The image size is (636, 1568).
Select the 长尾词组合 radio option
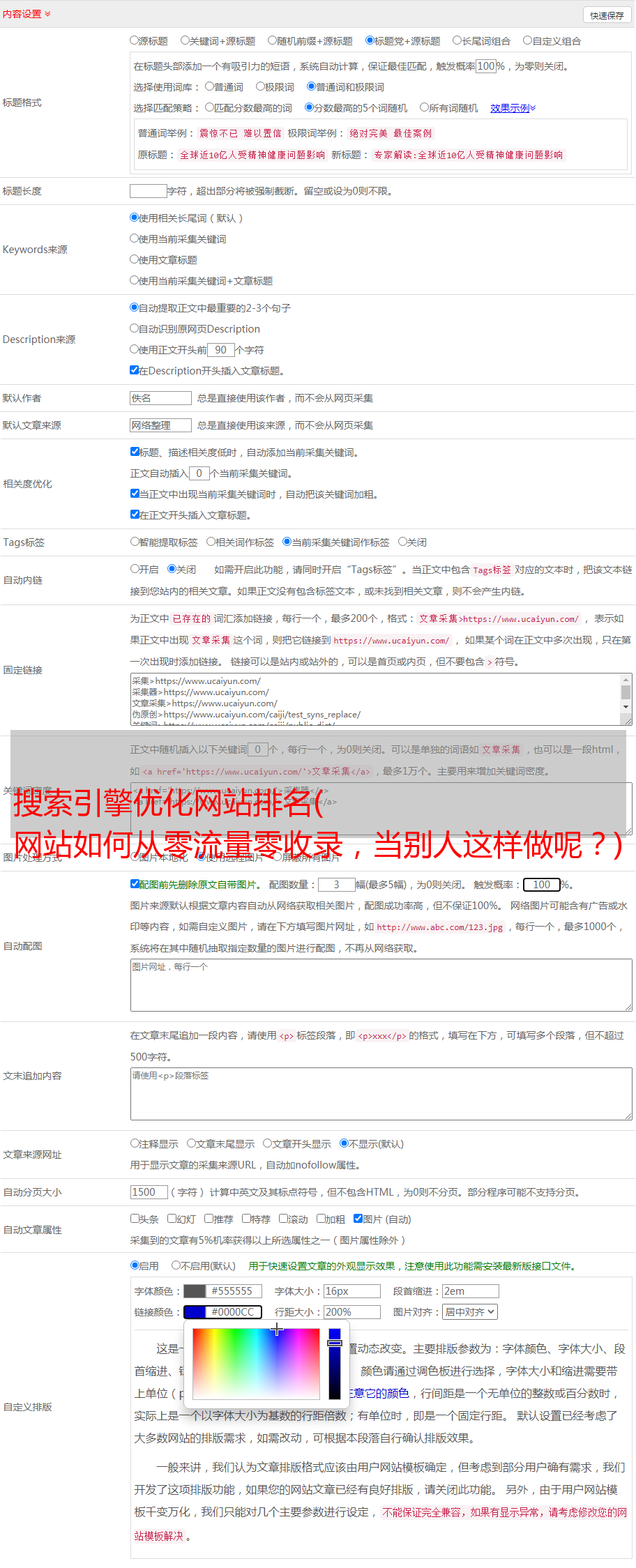click(457, 40)
